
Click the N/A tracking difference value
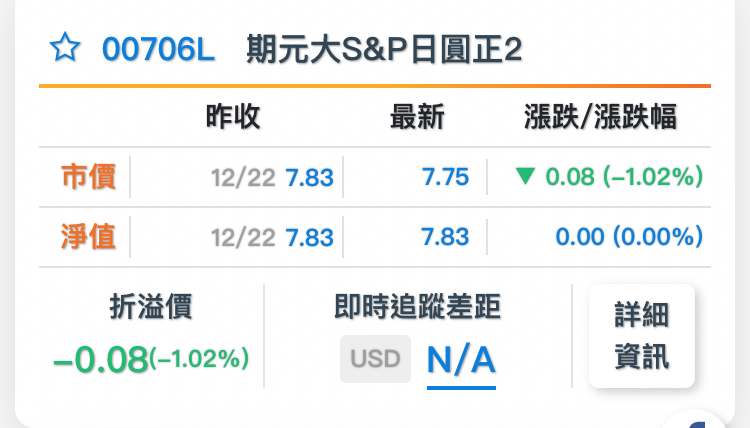pos(461,360)
